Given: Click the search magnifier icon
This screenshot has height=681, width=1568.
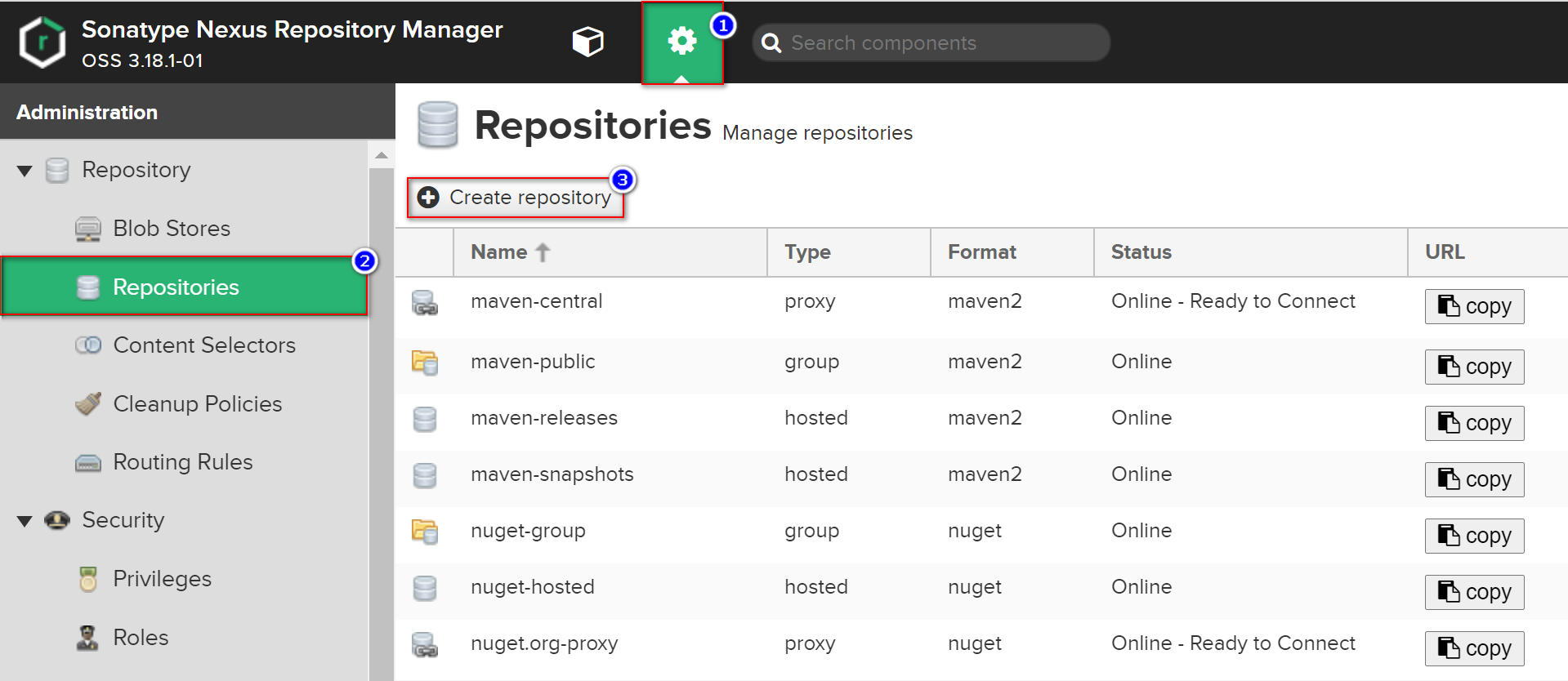Looking at the screenshot, I should coord(771,43).
